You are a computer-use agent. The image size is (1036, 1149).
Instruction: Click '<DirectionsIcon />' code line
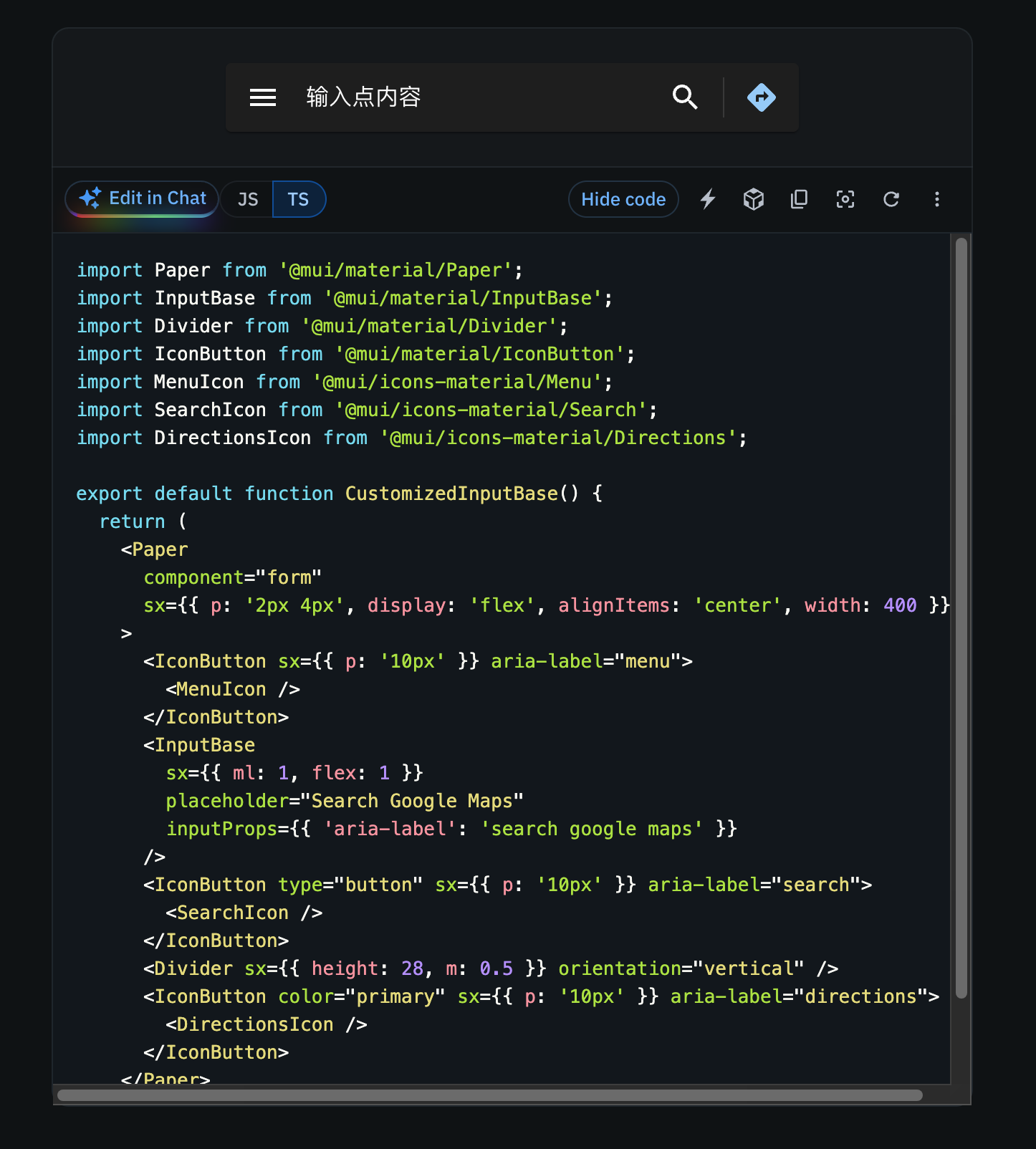click(x=267, y=1024)
